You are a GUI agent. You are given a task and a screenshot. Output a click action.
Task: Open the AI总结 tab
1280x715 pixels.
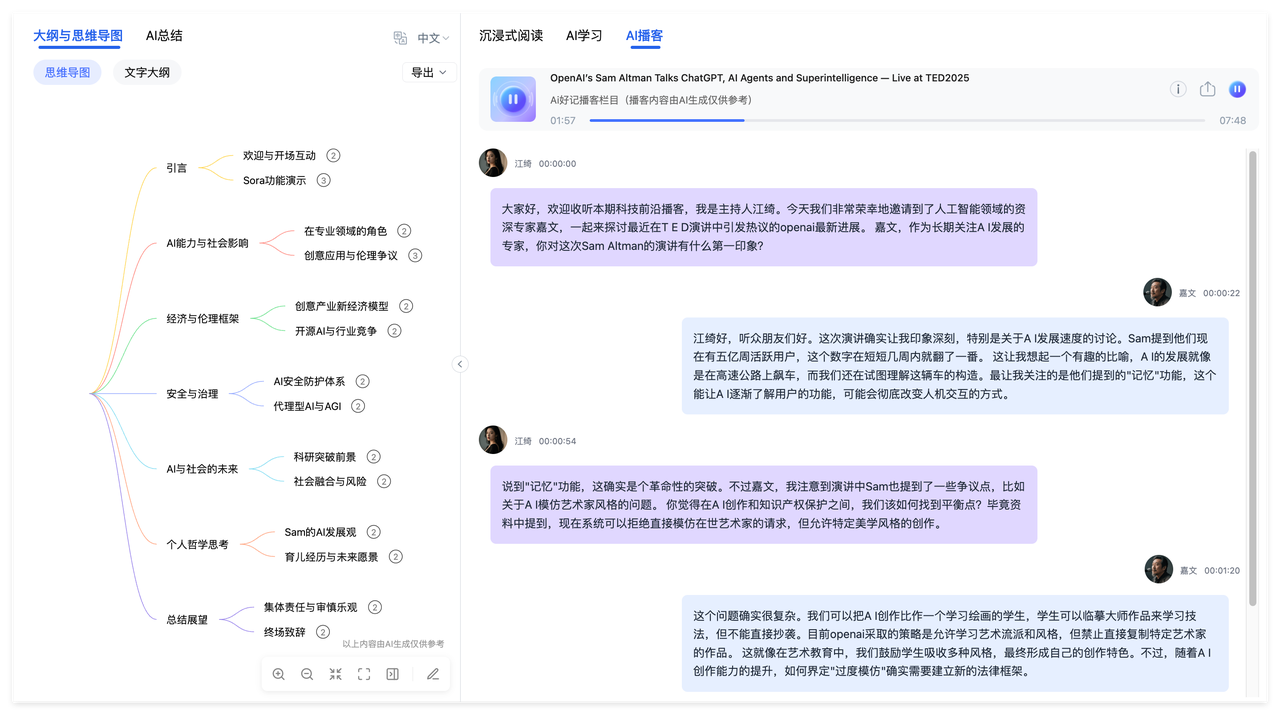[x=164, y=36]
